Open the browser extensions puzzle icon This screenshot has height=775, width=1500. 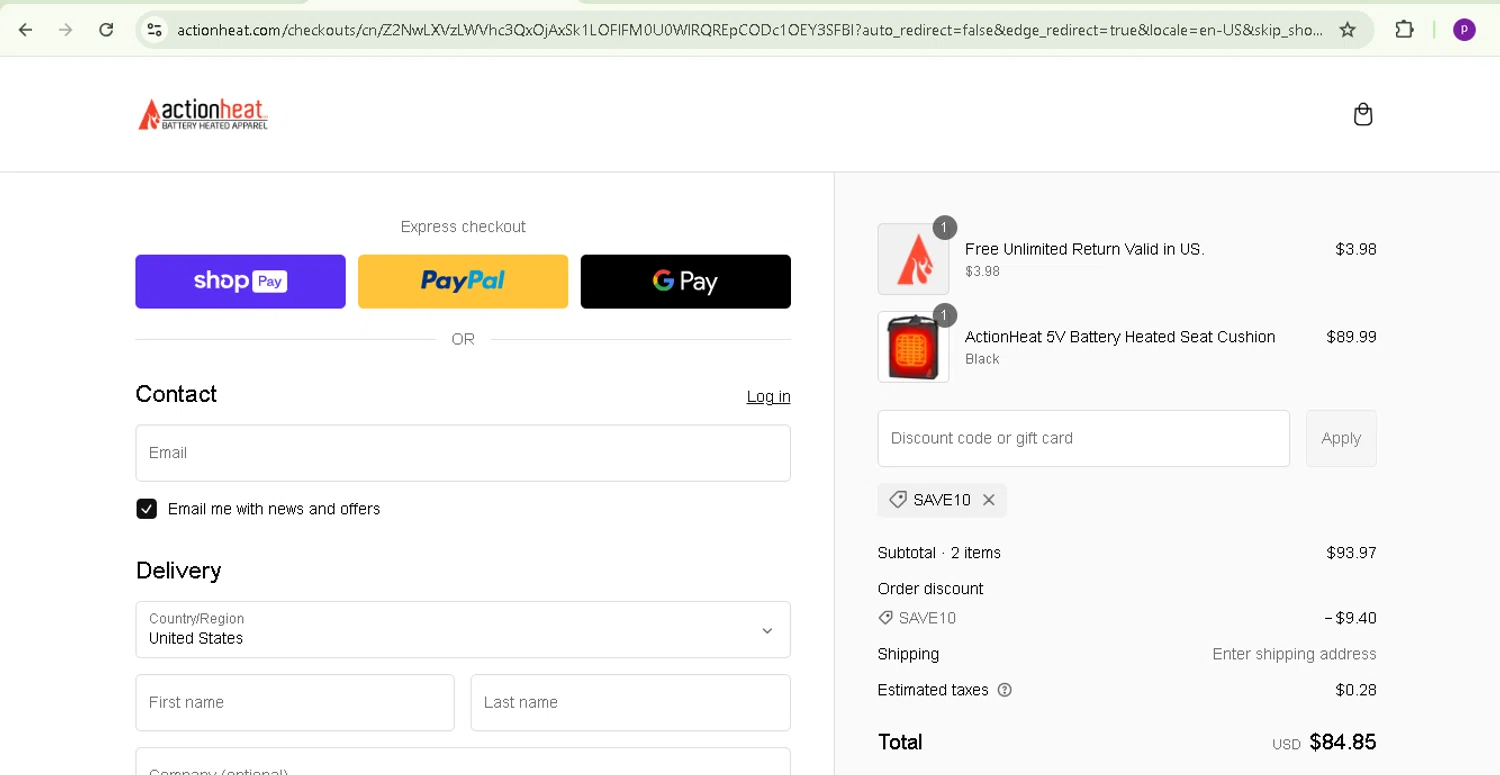pos(1404,30)
